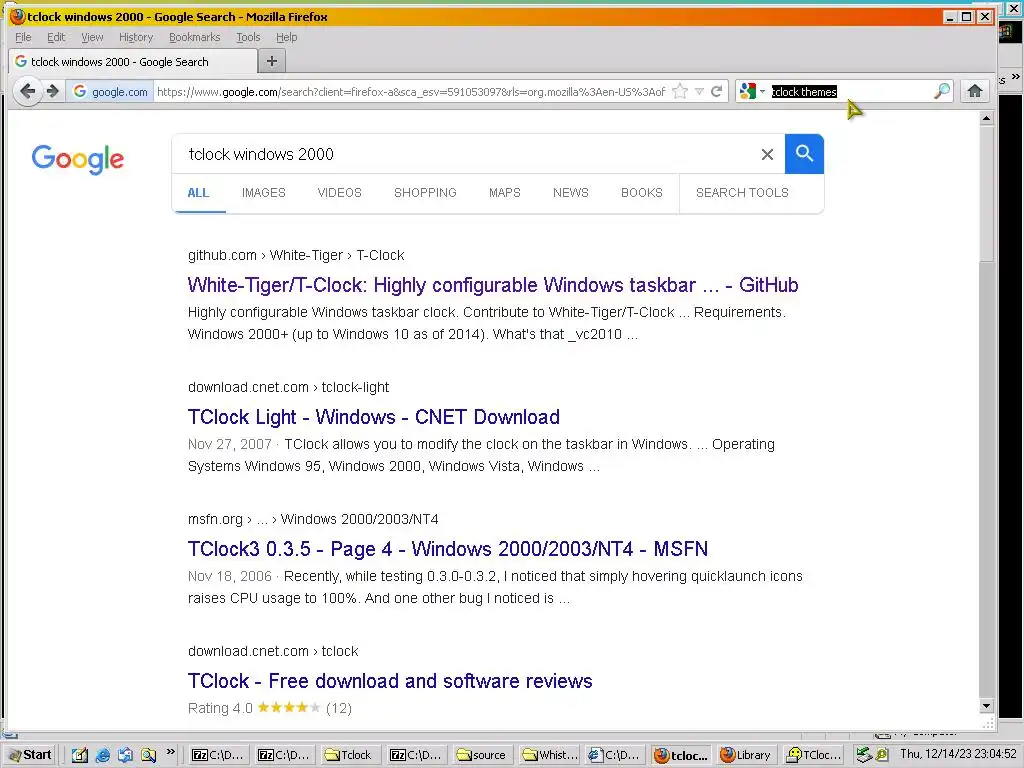Click the google.com site identity icon
The width and height of the screenshot is (1024, 768).
click(x=110, y=91)
